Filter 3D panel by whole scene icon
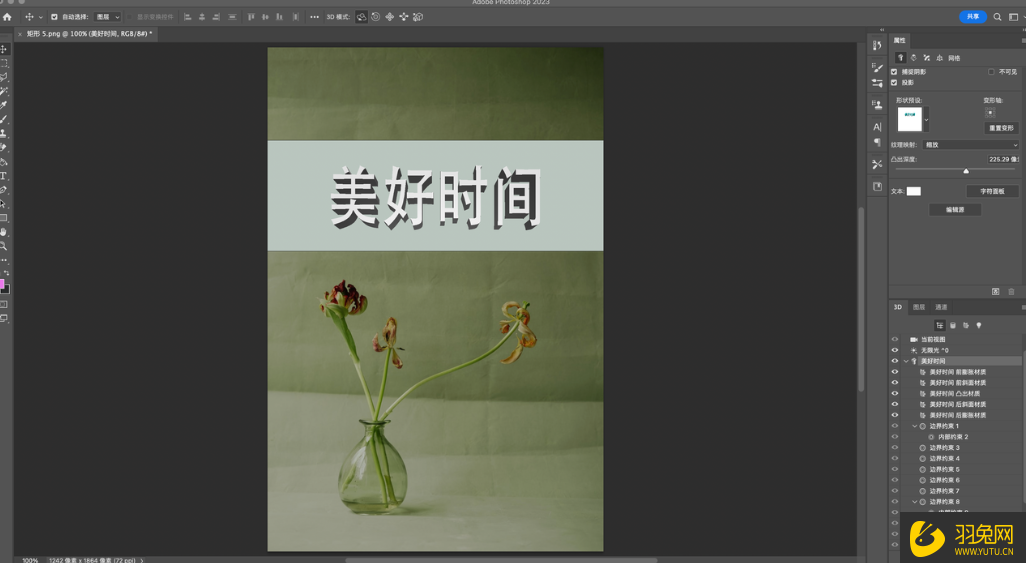This screenshot has height=563, width=1026. click(x=940, y=325)
